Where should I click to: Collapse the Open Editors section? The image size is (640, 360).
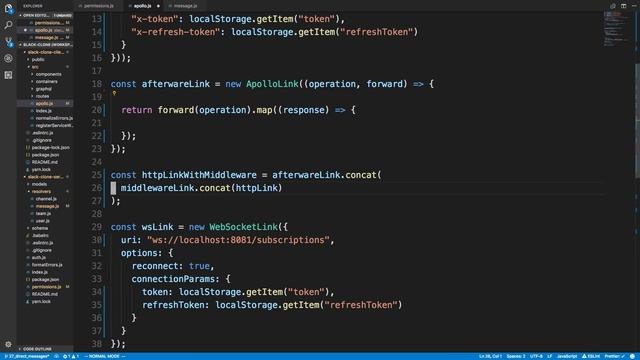click(45, 15)
